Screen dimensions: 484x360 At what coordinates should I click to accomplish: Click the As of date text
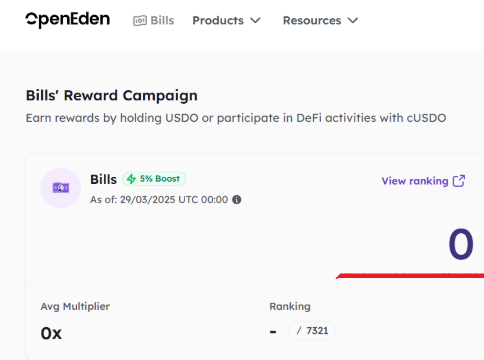pyautogui.click(x=159, y=200)
